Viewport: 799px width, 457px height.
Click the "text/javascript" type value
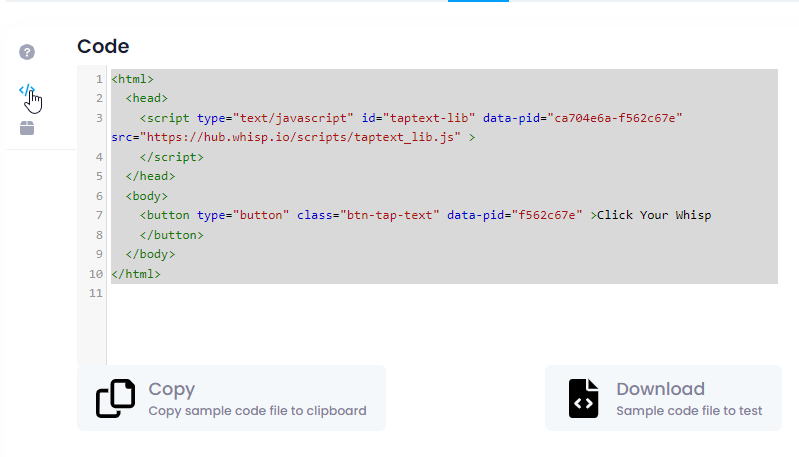(293, 118)
